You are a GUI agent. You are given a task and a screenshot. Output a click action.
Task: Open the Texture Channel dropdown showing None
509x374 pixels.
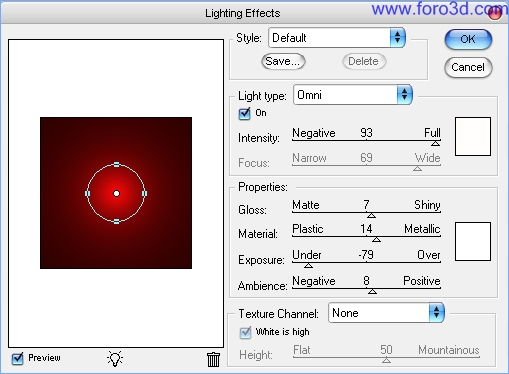[386, 313]
